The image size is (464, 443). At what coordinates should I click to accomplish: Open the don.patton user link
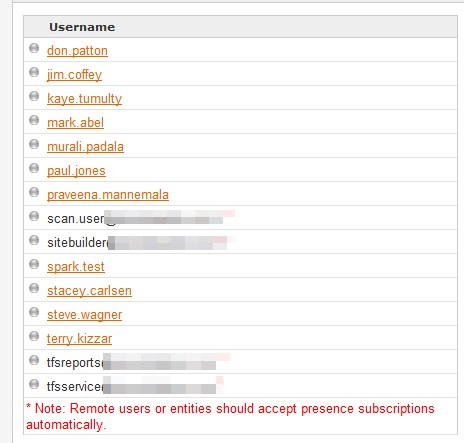77,51
